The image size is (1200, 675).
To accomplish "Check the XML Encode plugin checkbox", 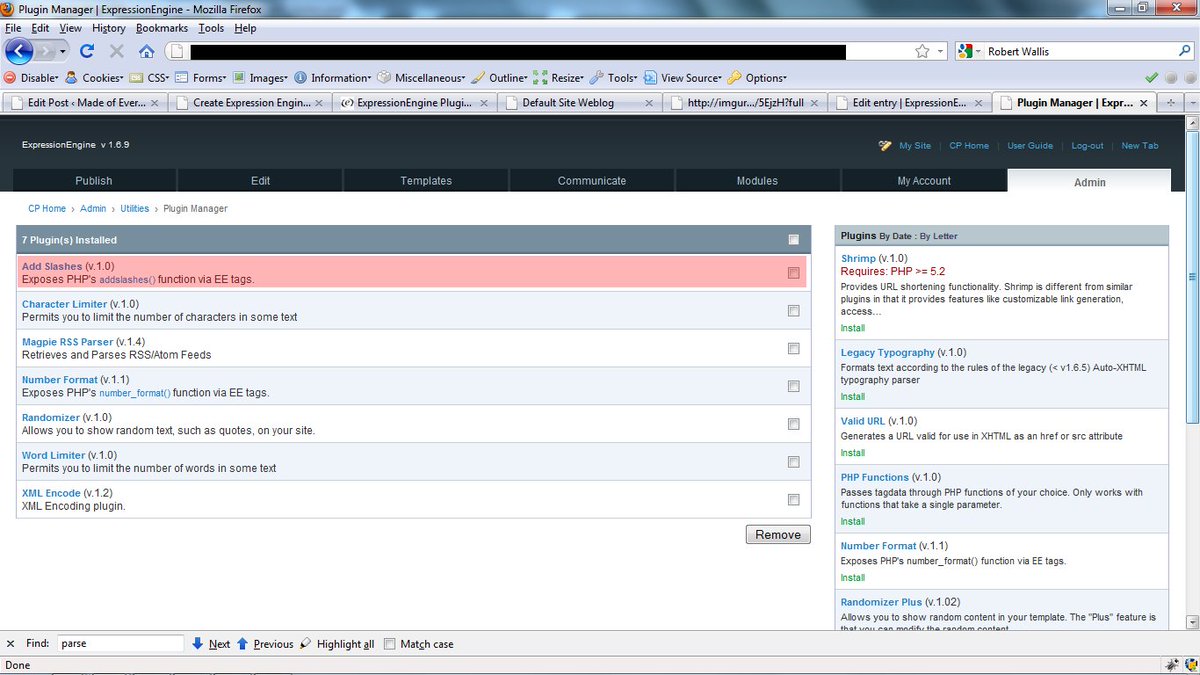I will [x=793, y=500].
